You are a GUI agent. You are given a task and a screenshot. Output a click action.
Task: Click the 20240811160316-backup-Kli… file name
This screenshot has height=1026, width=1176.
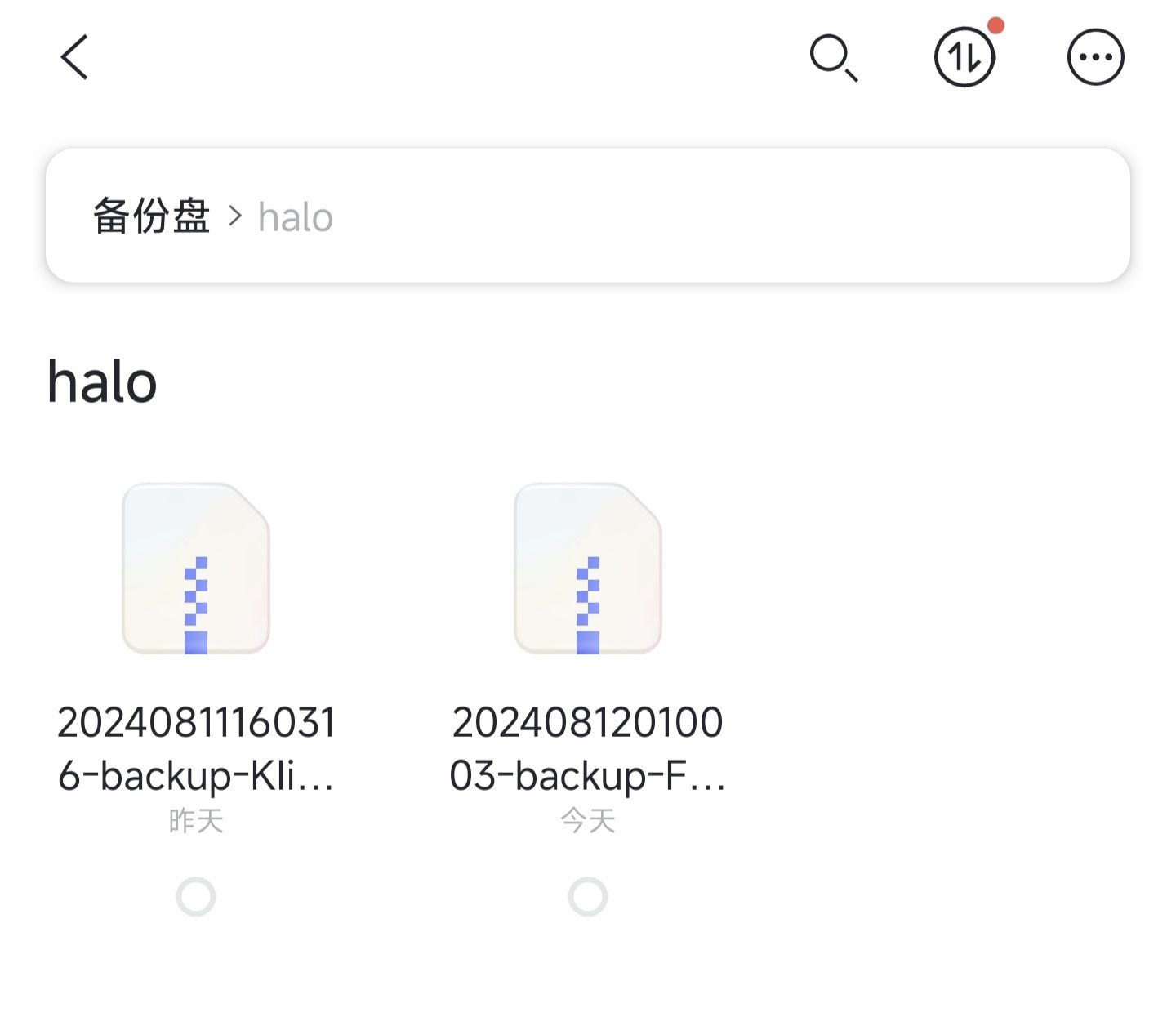(x=196, y=748)
